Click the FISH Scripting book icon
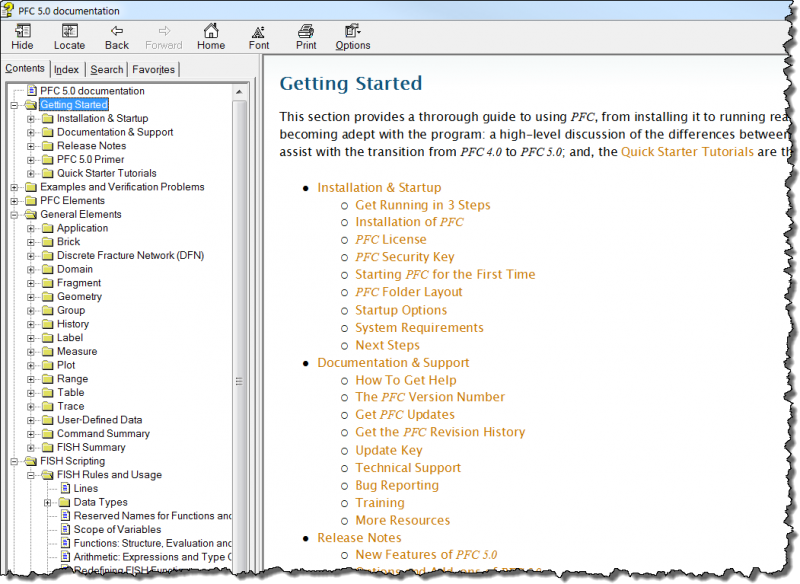The image size is (800, 584). point(31,461)
